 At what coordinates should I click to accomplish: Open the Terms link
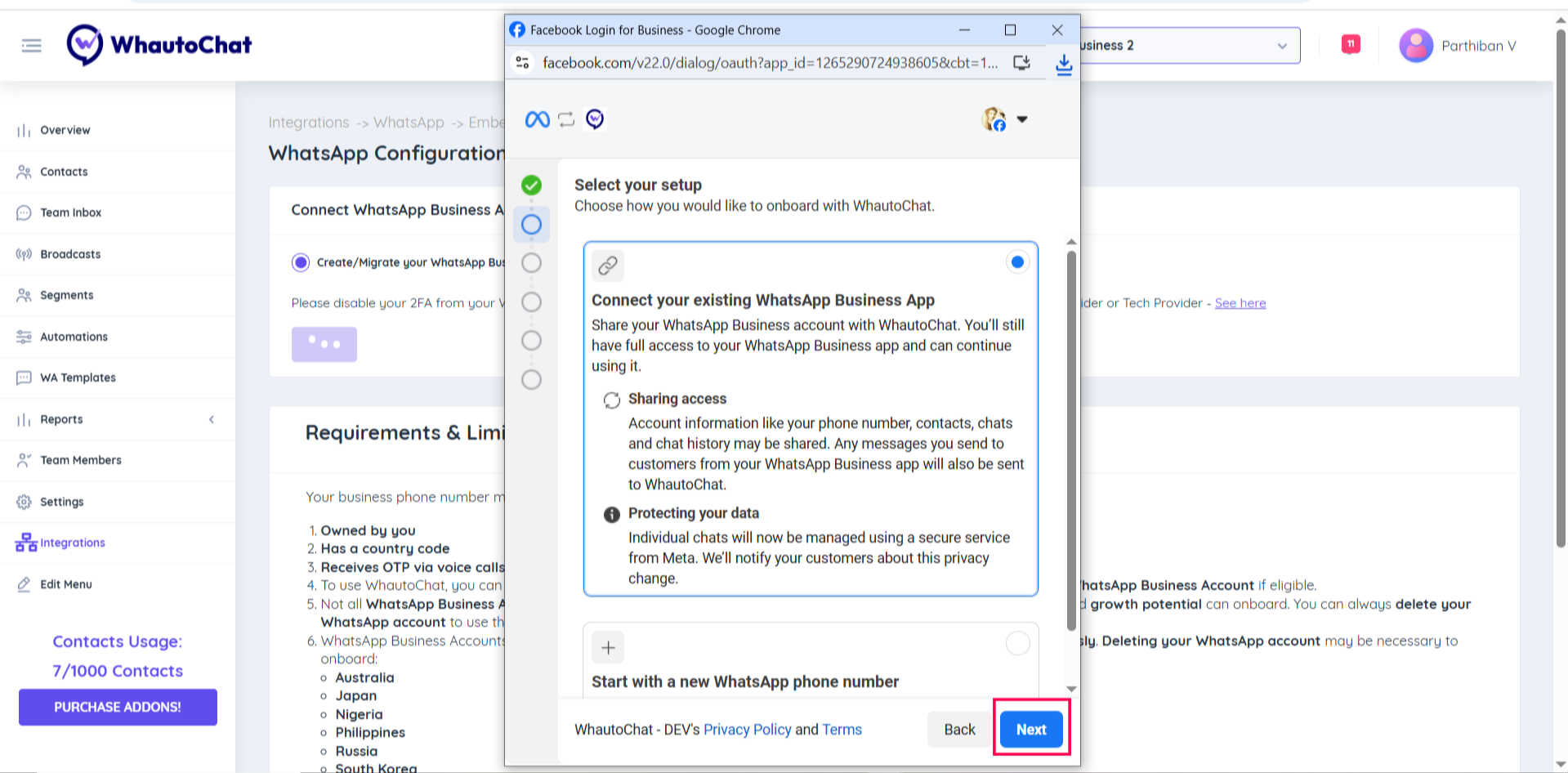pos(842,730)
